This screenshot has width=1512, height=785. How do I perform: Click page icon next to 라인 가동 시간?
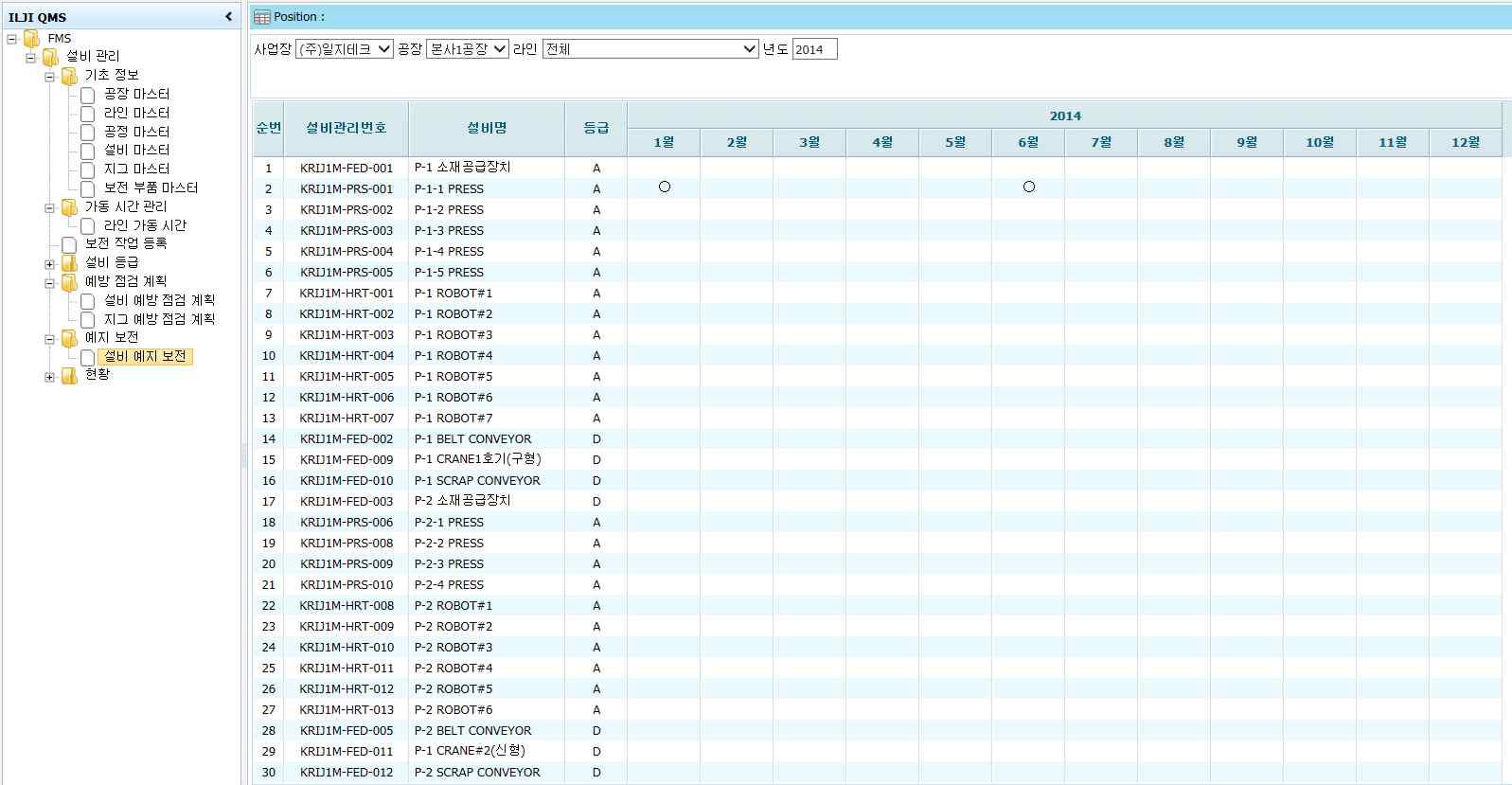click(88, 226)
